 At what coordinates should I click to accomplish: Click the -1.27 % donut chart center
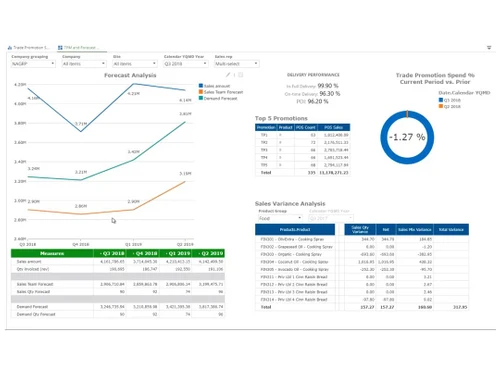click(407, 137)
